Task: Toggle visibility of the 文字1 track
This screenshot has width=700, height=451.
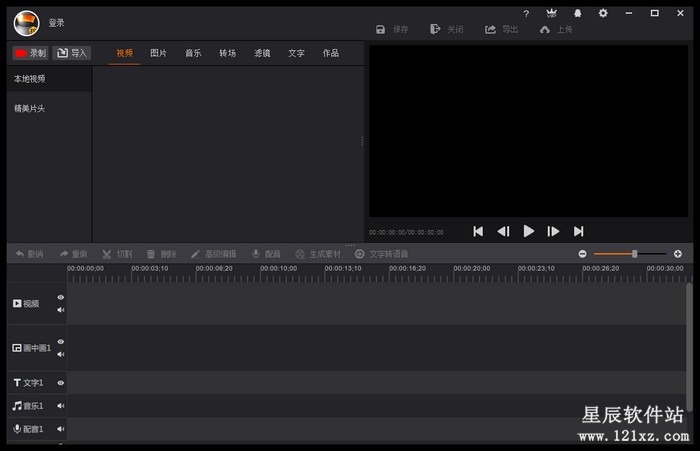Action: coord(61,383)
